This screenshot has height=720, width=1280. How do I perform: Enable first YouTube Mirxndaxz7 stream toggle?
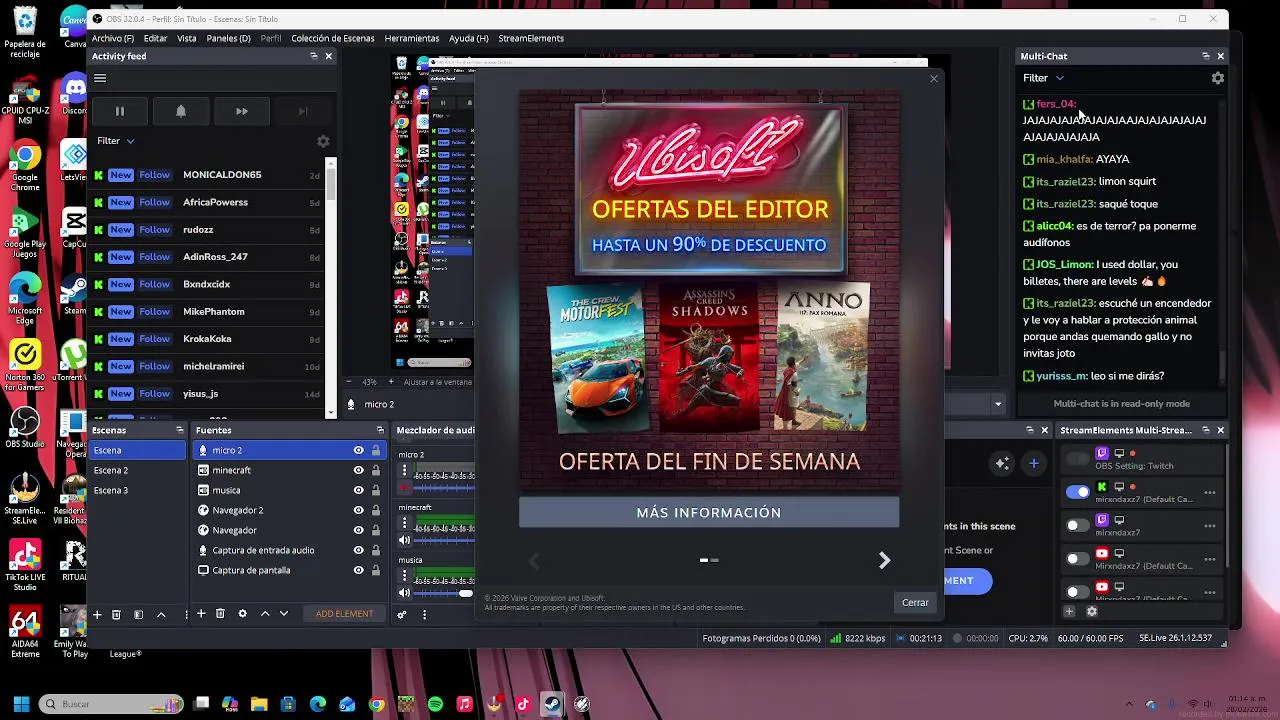[1077, 558]
